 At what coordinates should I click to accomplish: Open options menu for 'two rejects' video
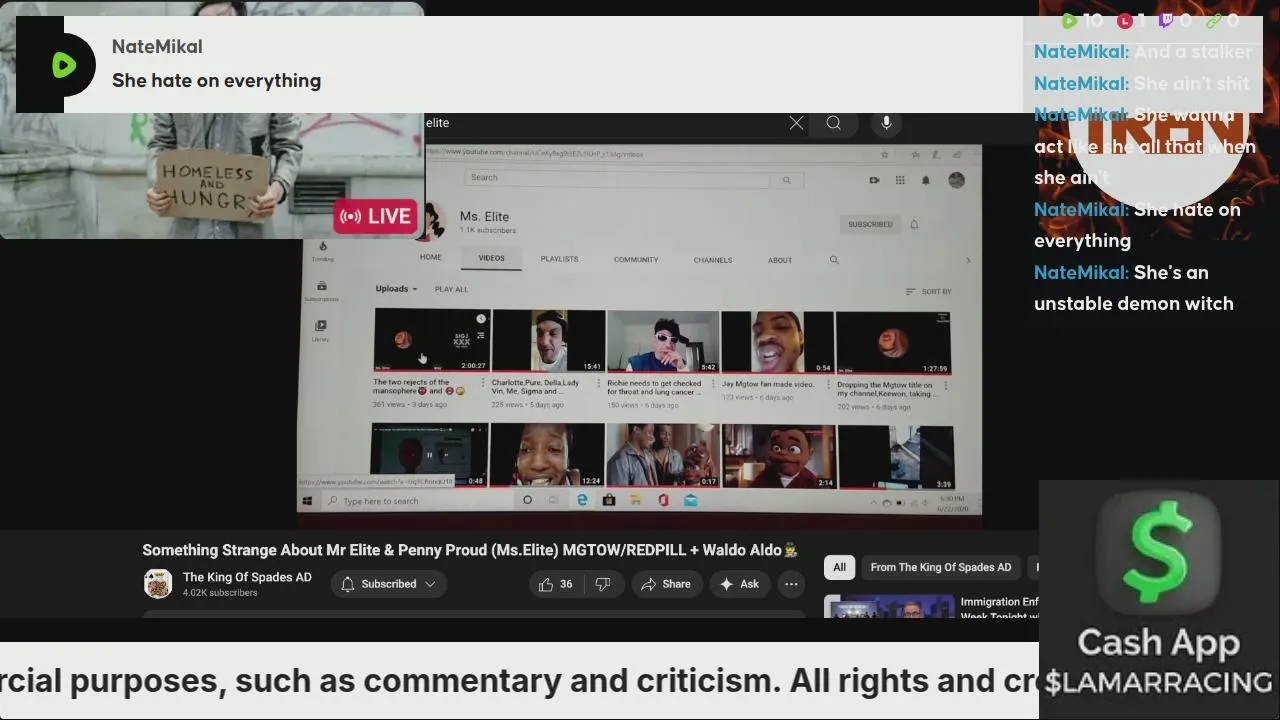point(484,383)
